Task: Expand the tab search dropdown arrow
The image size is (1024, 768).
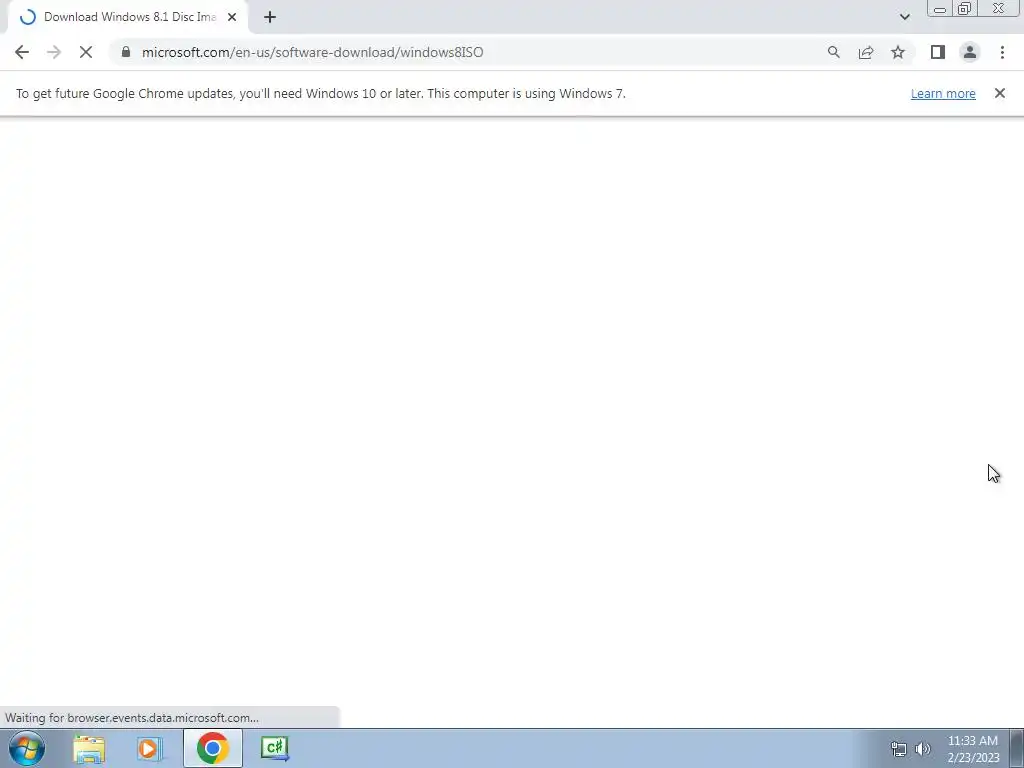Action: pos(904,17)
